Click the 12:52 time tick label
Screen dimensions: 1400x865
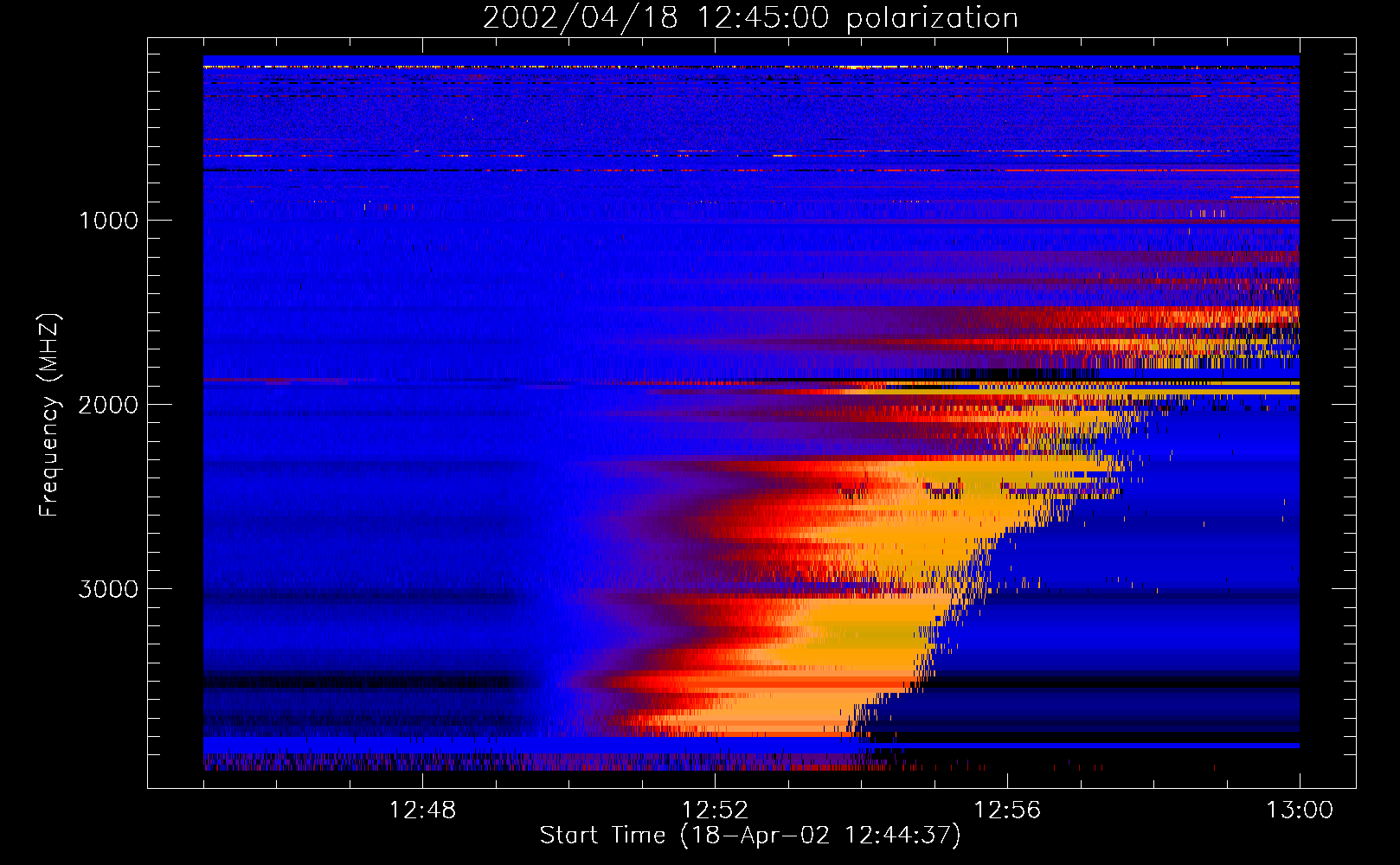[715, 811]
